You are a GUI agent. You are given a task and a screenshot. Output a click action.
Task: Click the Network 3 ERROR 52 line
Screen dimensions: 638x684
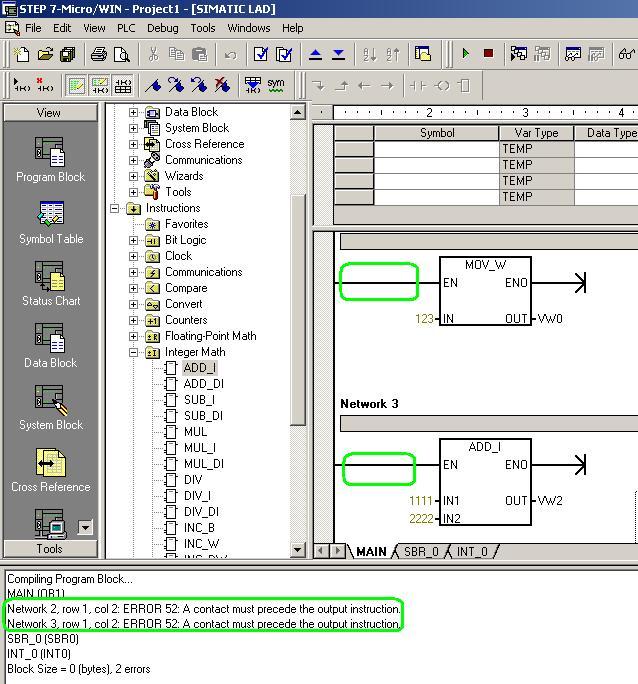[203, 624]
